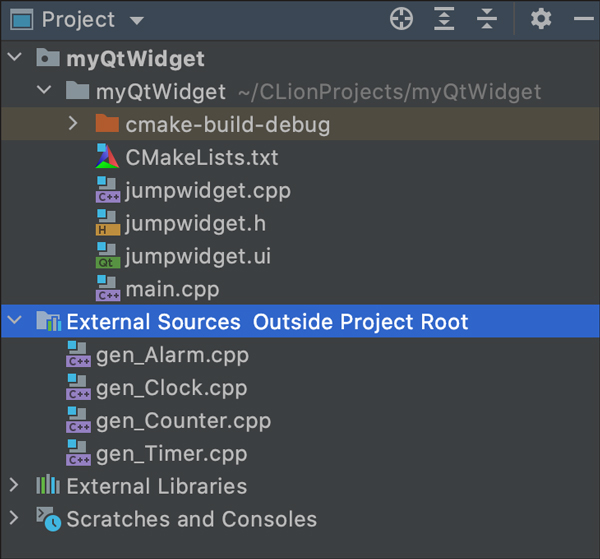Image resolution: width=600 pixels, height=559 pixels.
Task: Collapse the External Sources node
Action: (x=14, y=321)
